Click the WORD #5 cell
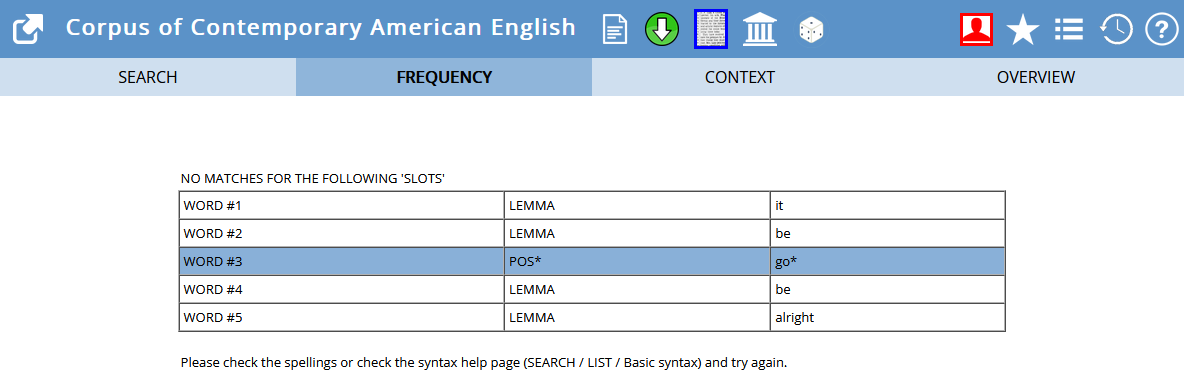This screenshot has height=384, width=1184. click(x=341, y=317)
